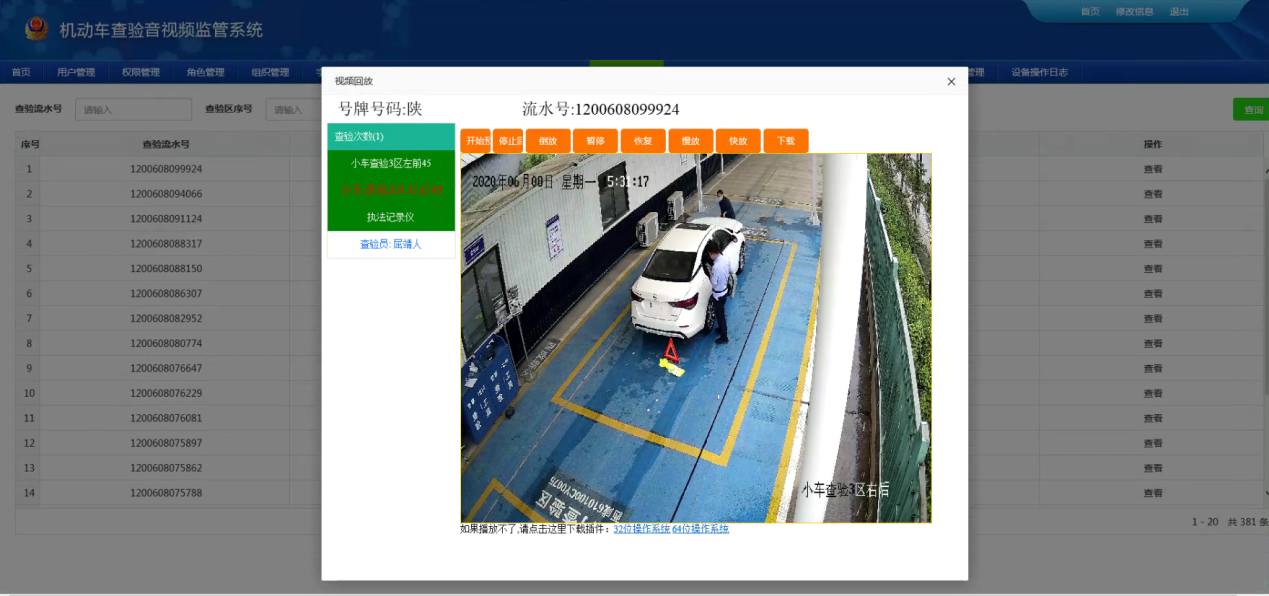Click the surveillance video playback area

[695, 338]
